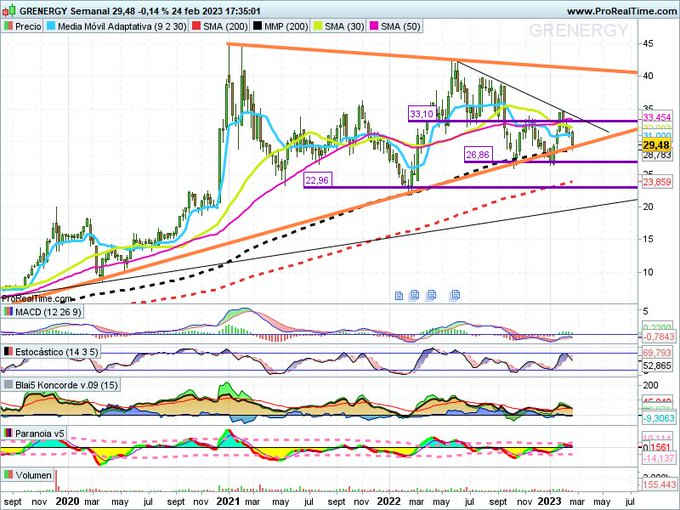
Task: Click the Precio legend candle icon
Action: (x=8, y=26)
